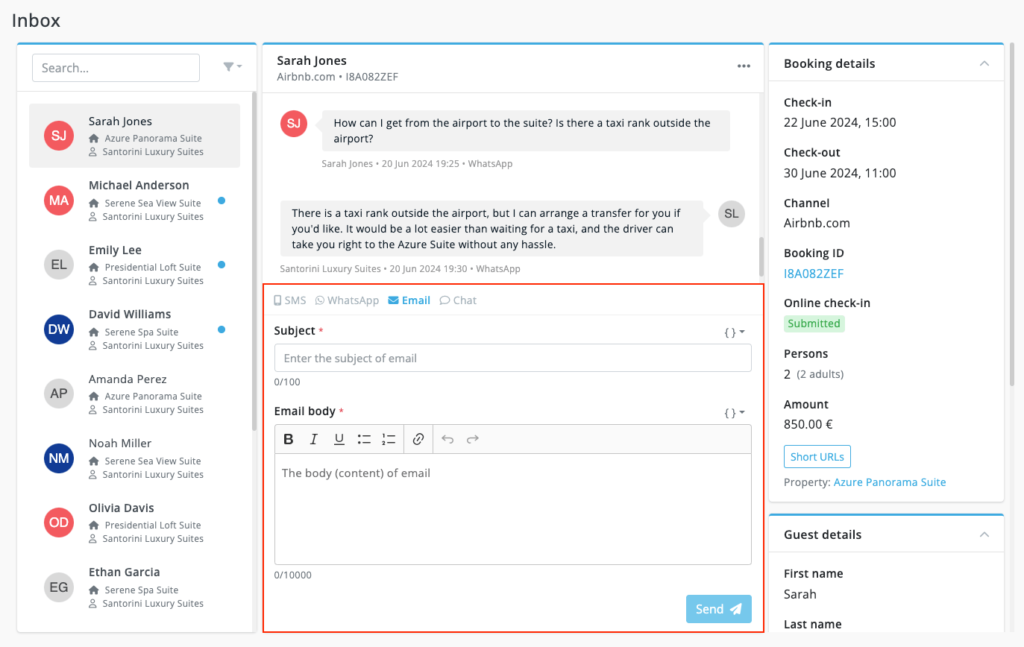Click the OD avatar for Olivia Davis
The image size is (1024, 647).
[59, 522]
